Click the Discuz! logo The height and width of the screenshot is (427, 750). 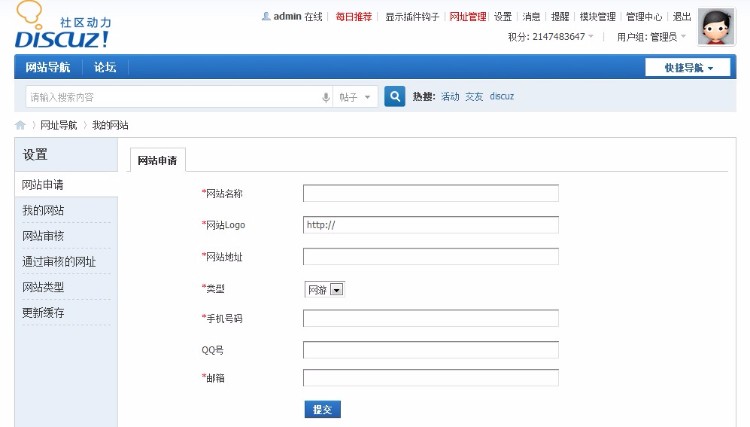coord(62,25)
